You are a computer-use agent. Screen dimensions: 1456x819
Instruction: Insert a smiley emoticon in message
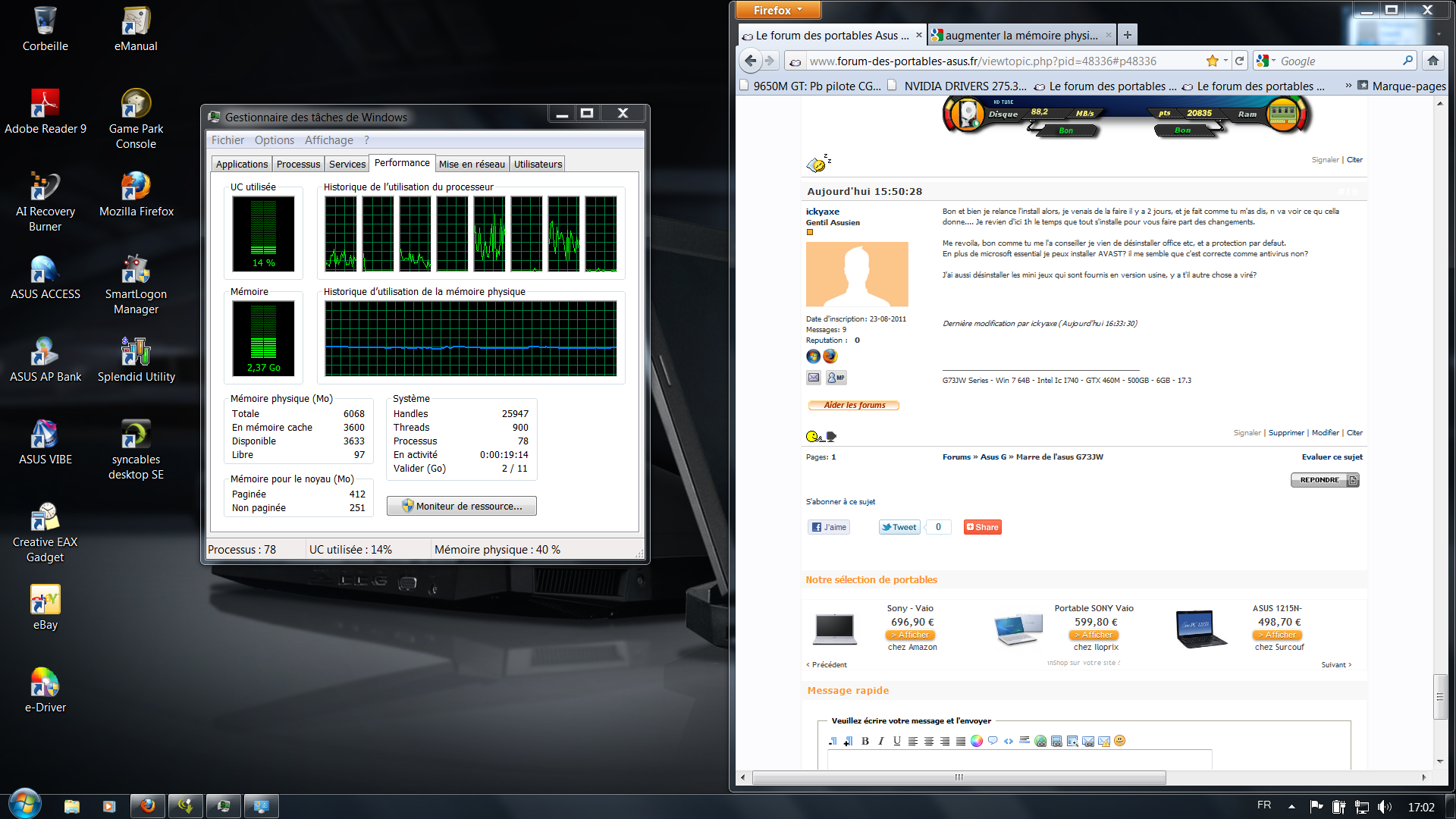click(x=1120, y=741)
